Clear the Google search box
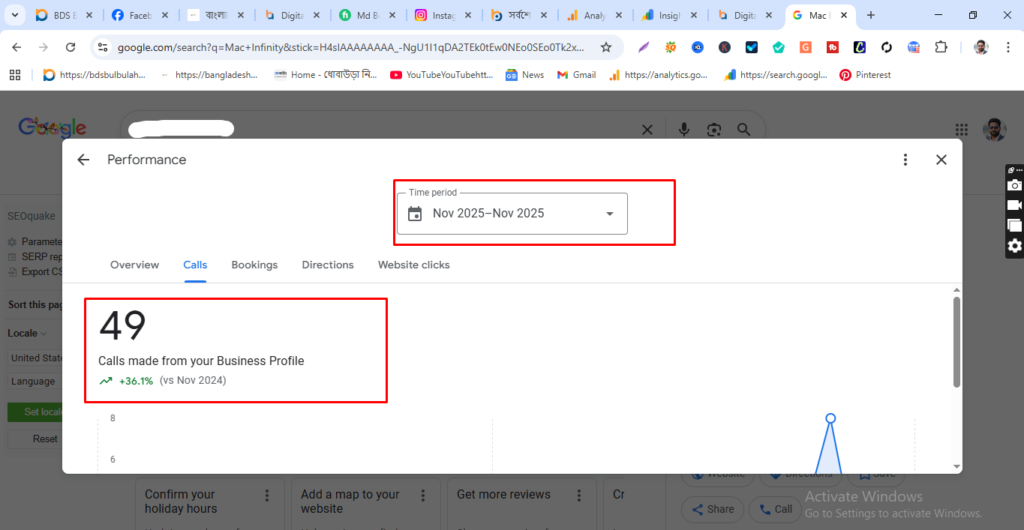1024x530 pixels. click(647, 130)
